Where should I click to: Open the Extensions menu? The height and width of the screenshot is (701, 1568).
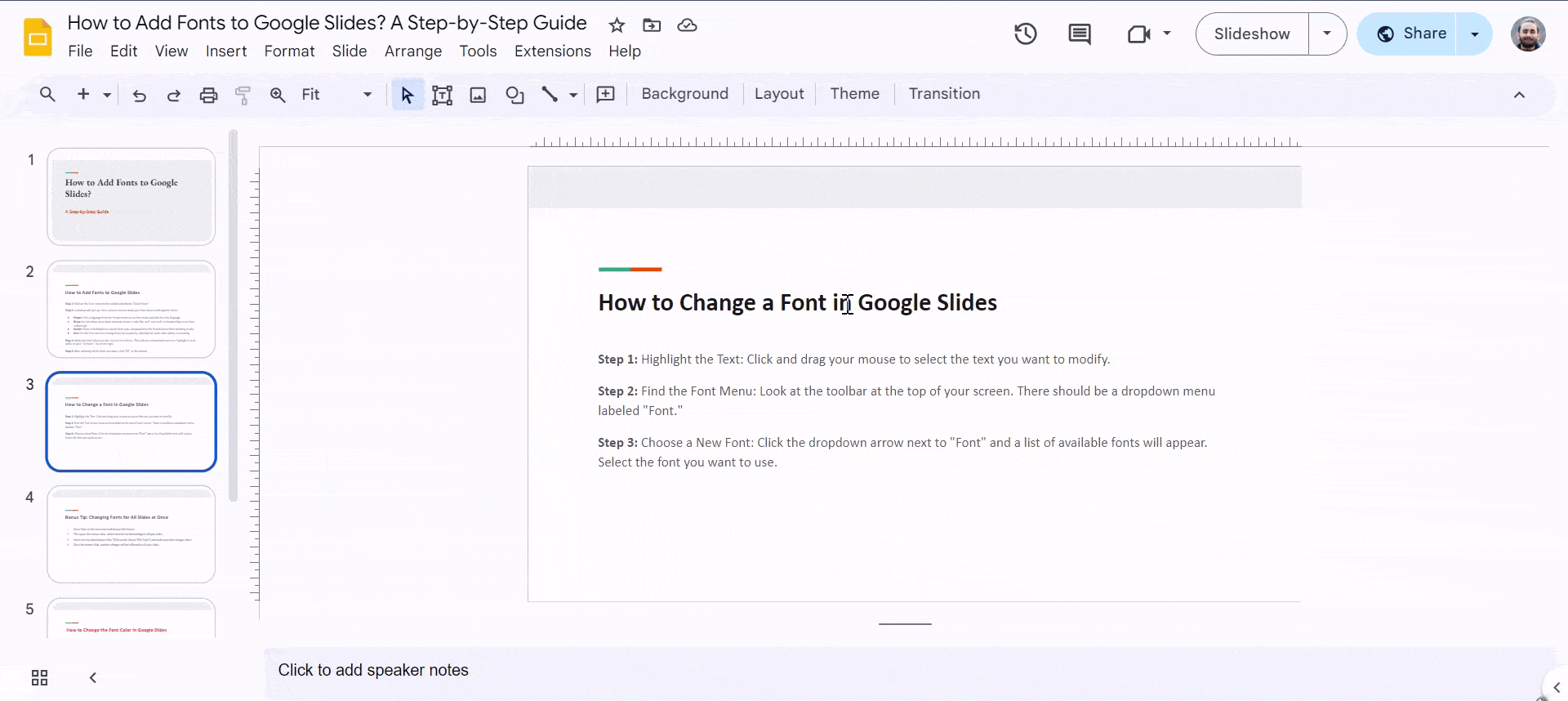[552, 51]
